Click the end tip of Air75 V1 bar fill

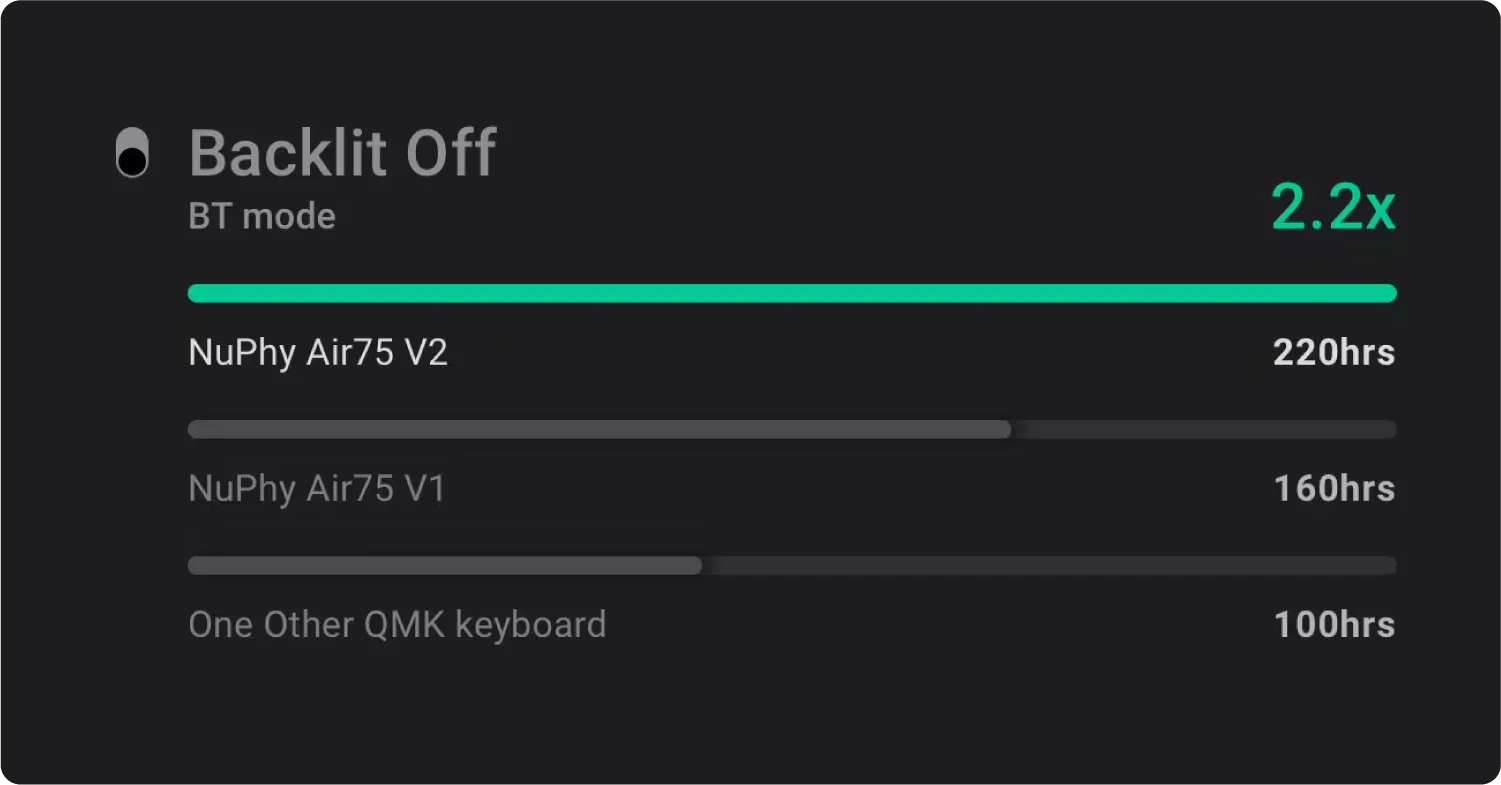tap(1005, 429)
